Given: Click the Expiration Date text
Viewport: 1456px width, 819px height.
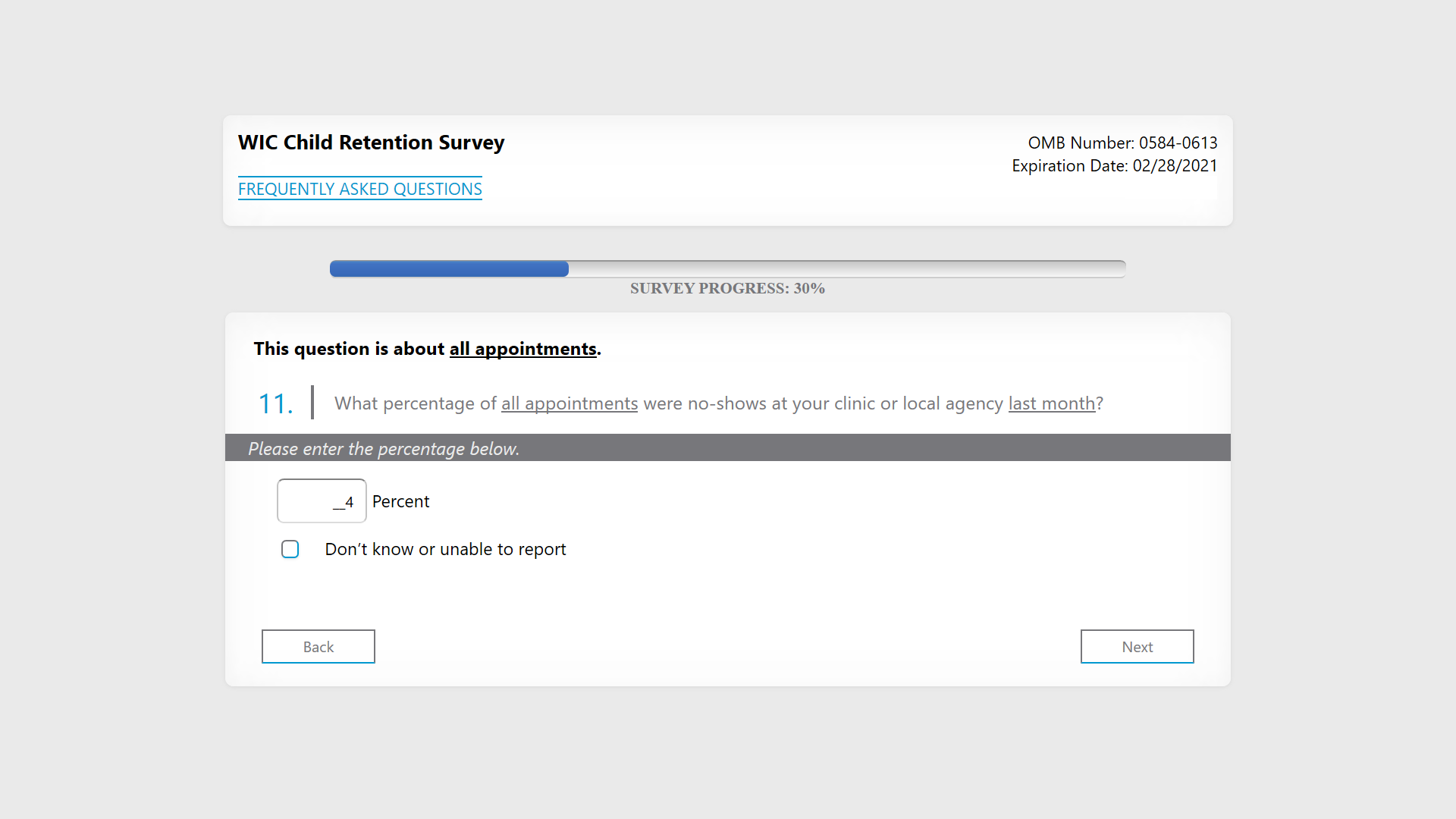Looking at the screenshot, I should coord(1113,165).
